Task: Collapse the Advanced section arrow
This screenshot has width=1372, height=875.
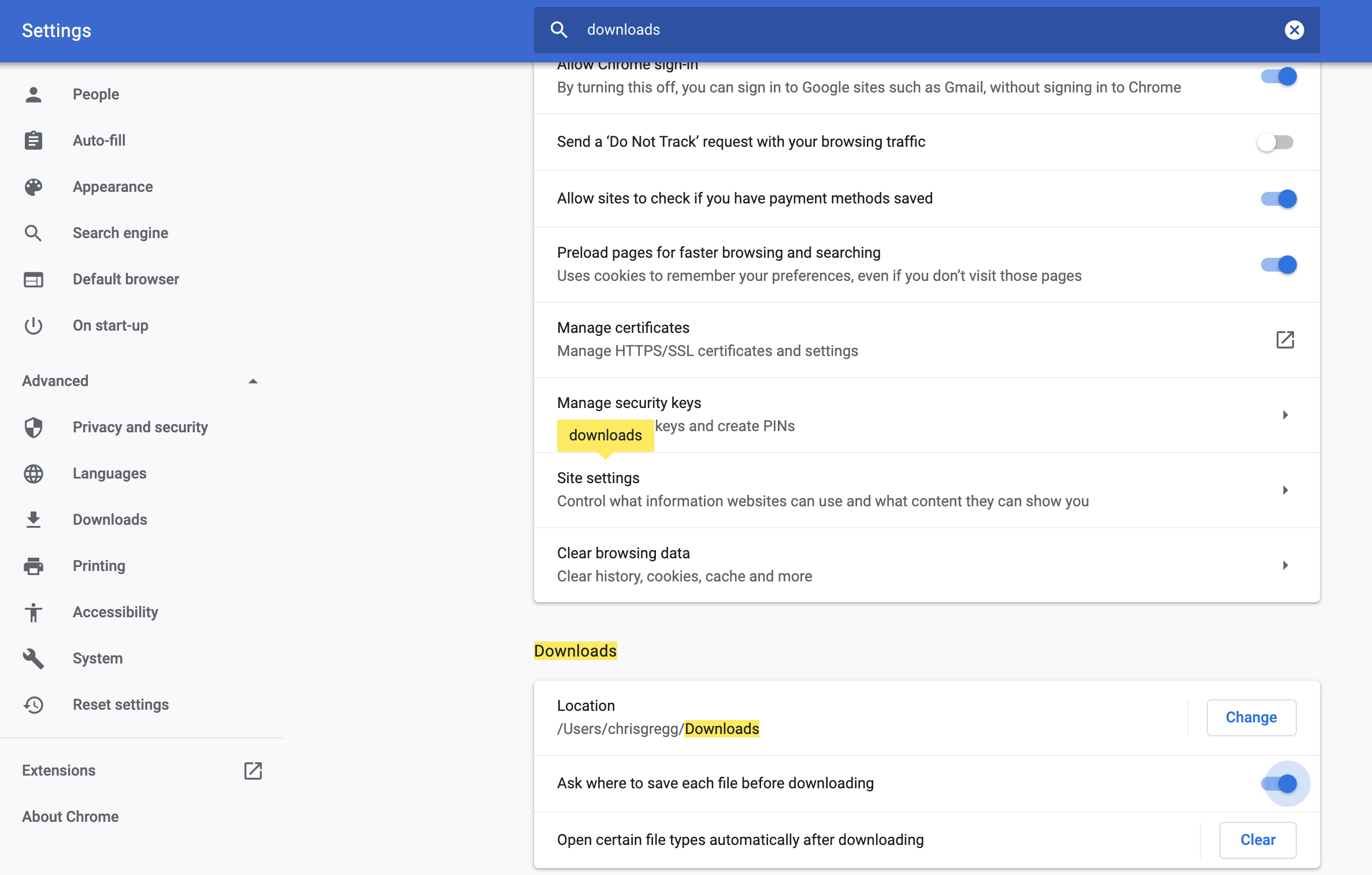Action: coord(253,381)
